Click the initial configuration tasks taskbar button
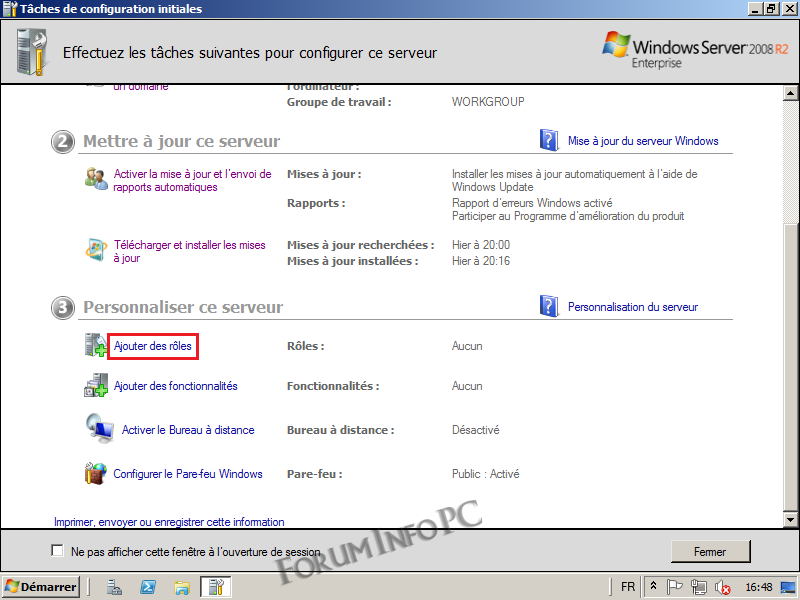 [216, 587]
